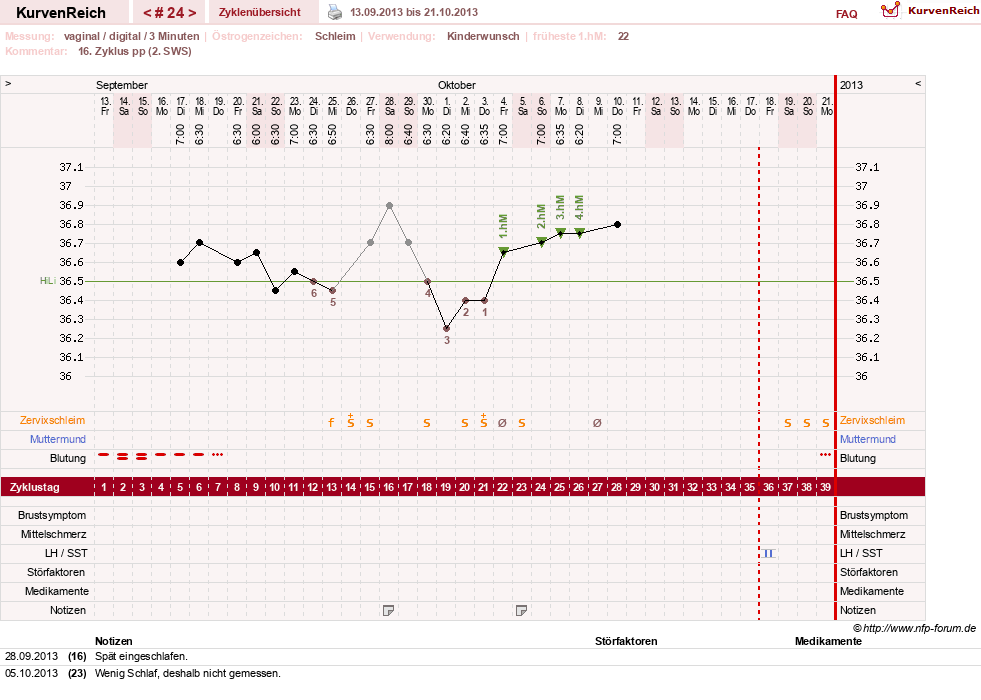Click the 8:00 measurement time on 28 September
Viewport: 981px width, 700px height.
(389, 134)
